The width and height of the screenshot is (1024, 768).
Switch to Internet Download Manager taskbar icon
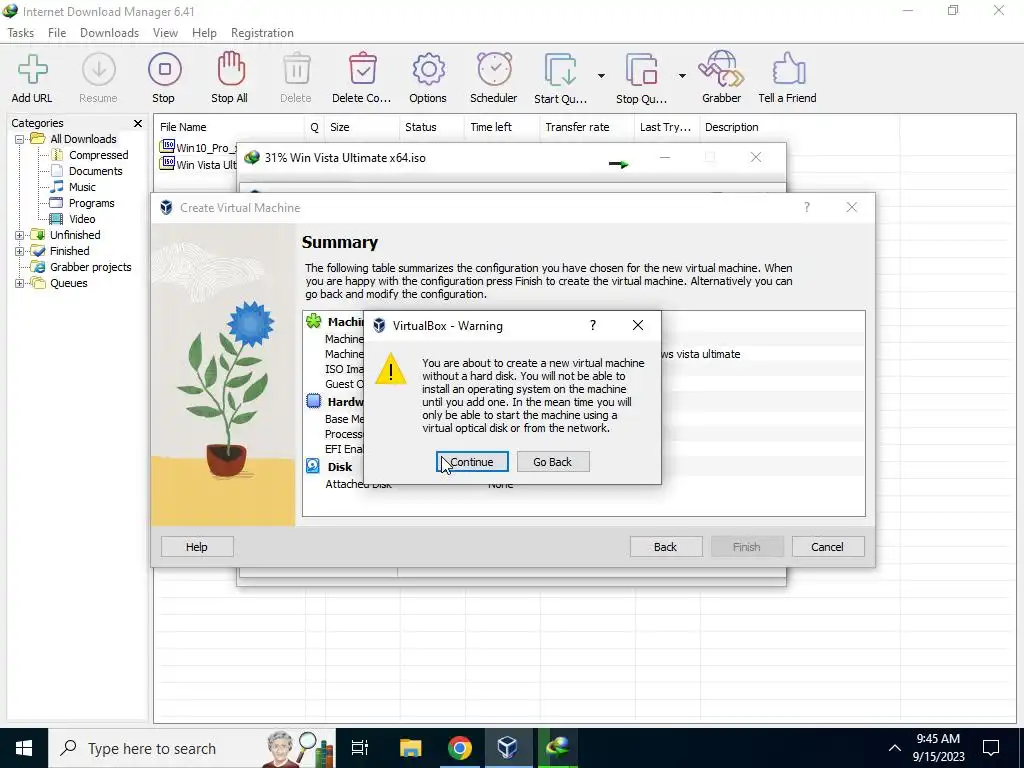coord(558,748)
